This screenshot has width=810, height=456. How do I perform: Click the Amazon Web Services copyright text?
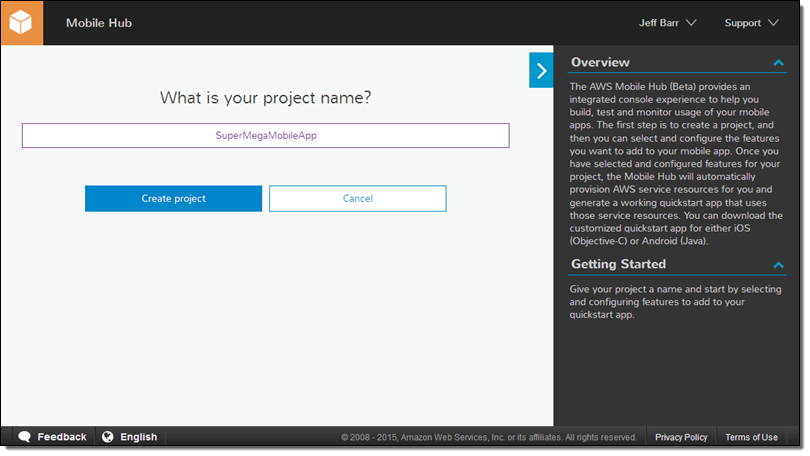coord(489,438)
